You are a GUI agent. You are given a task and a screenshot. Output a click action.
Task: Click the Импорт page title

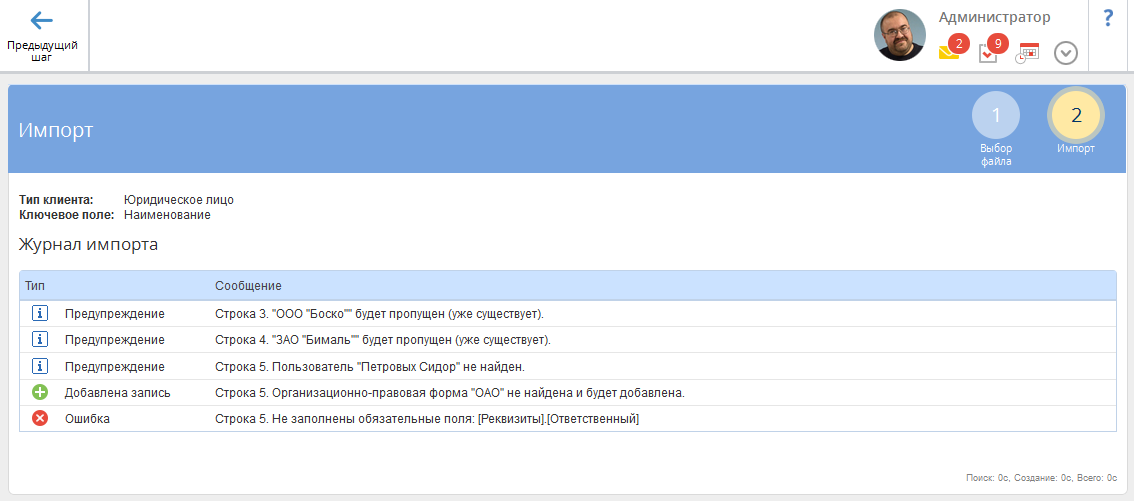[56, 130]
